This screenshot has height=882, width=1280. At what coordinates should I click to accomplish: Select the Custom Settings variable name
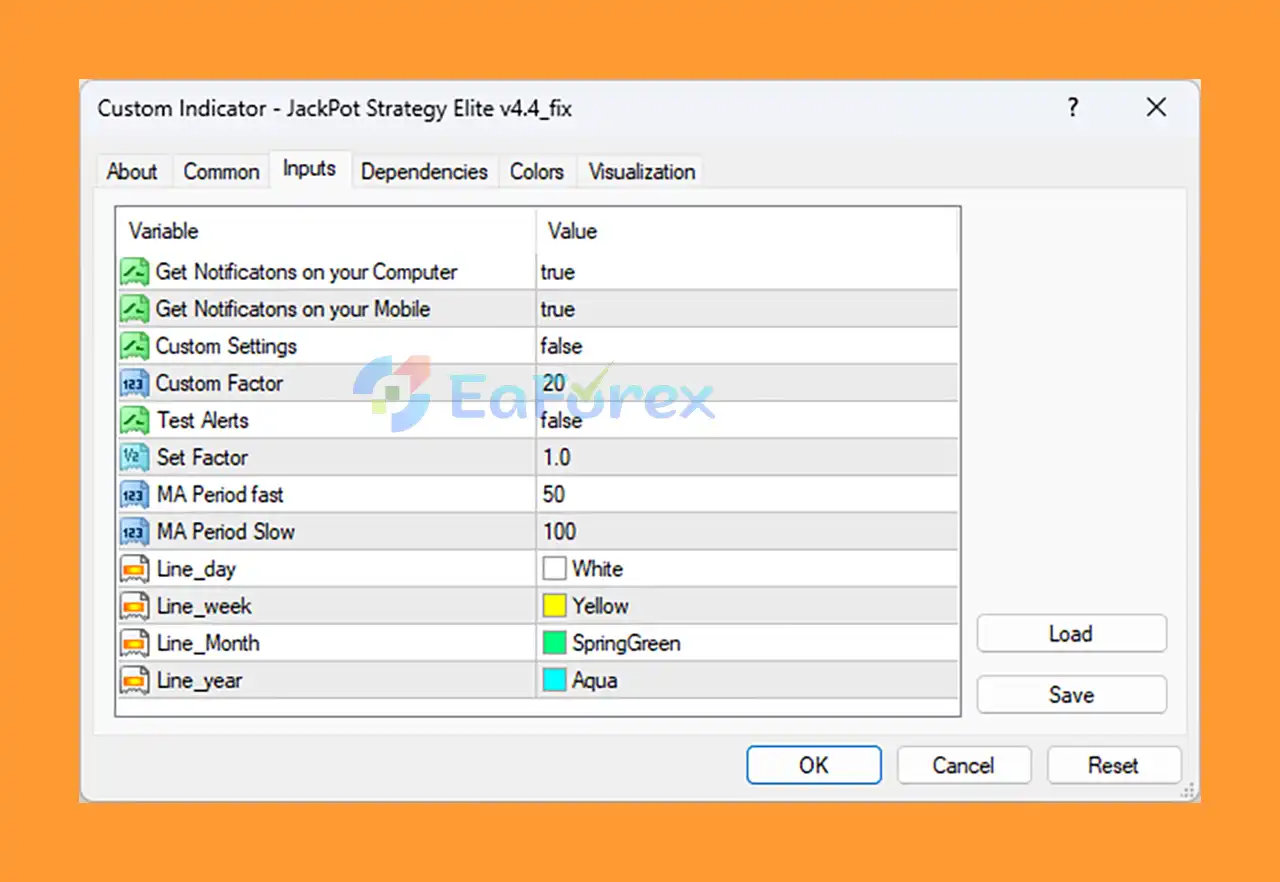226,346
